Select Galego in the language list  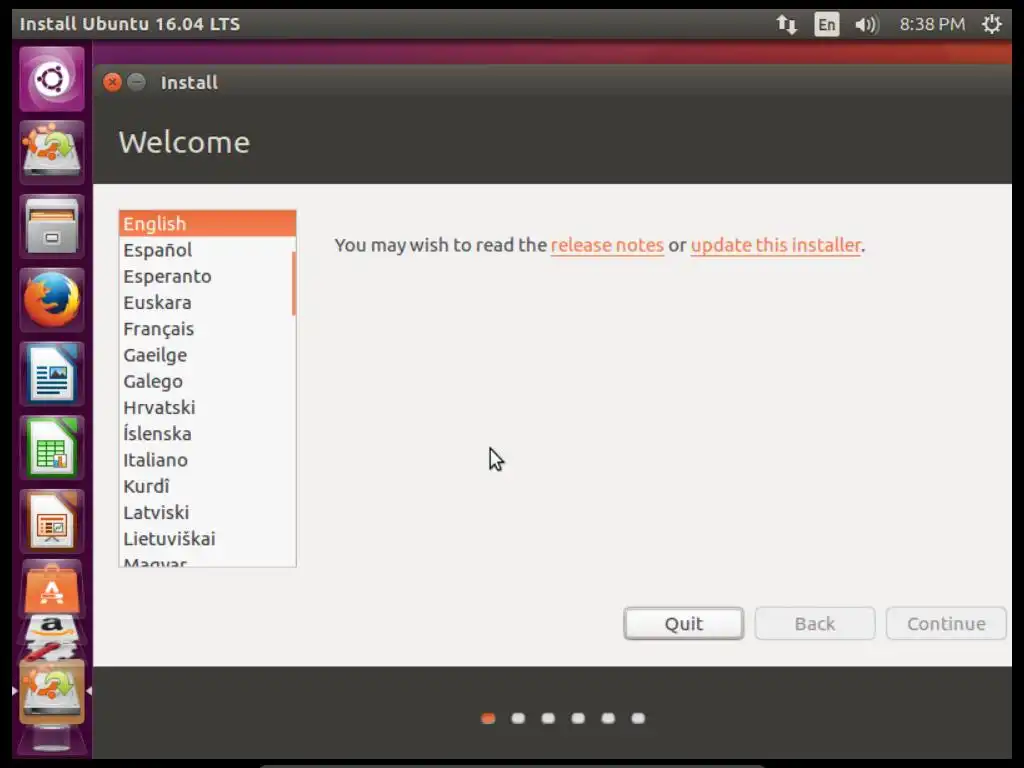click(206, 381)
